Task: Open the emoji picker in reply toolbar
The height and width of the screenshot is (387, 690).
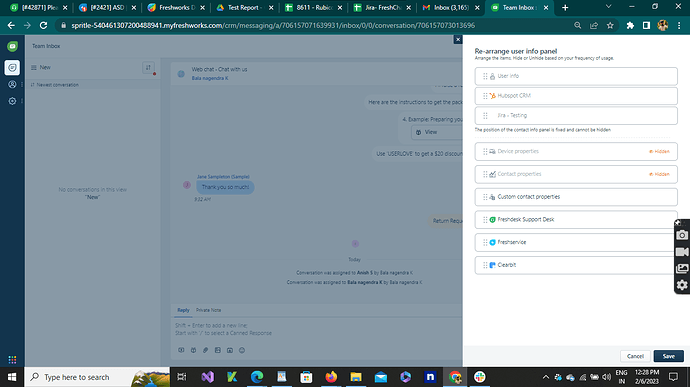Action: (x=242, y=350)
